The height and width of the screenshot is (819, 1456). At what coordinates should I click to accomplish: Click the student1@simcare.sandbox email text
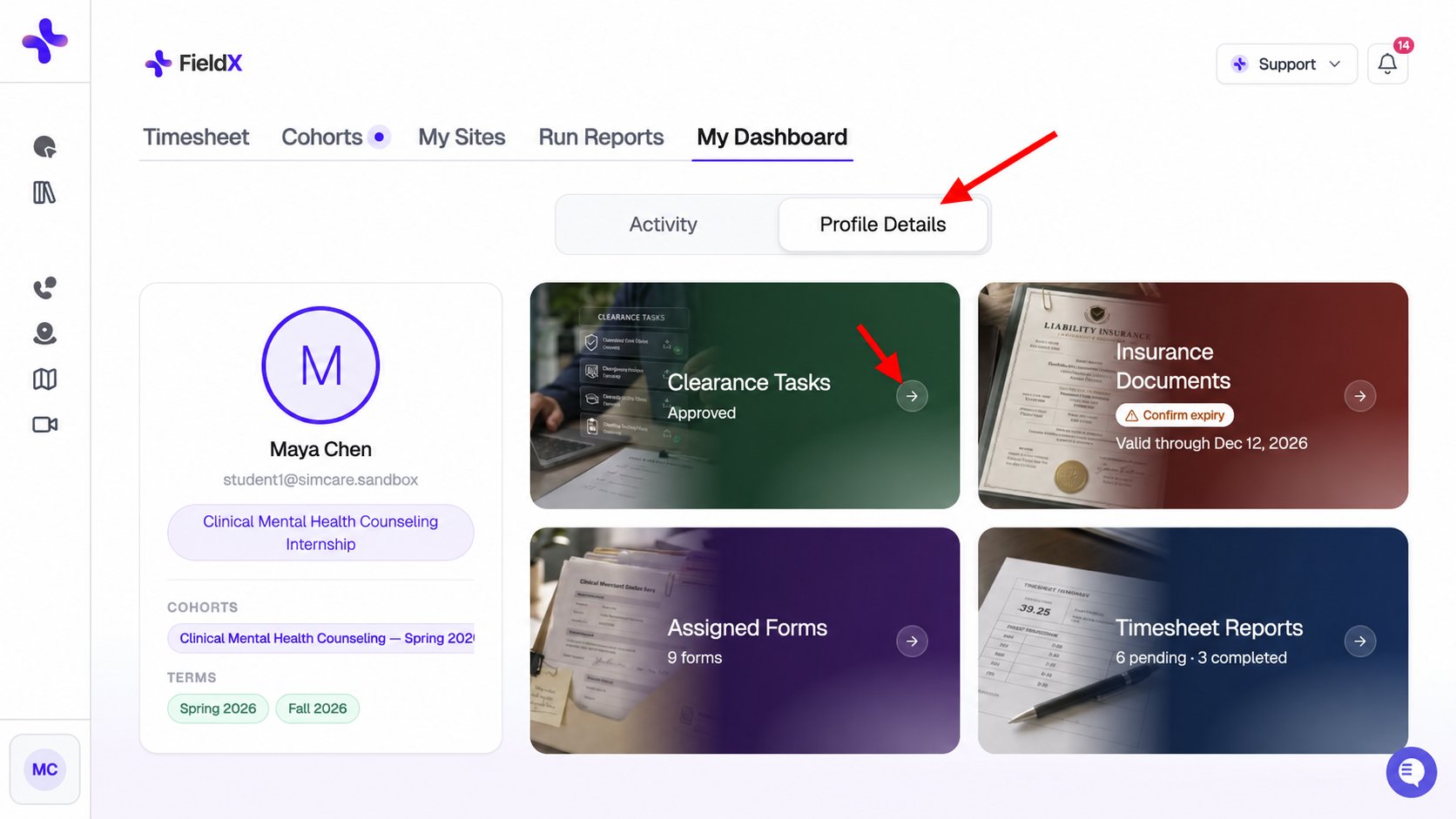[x=320, y=480]
